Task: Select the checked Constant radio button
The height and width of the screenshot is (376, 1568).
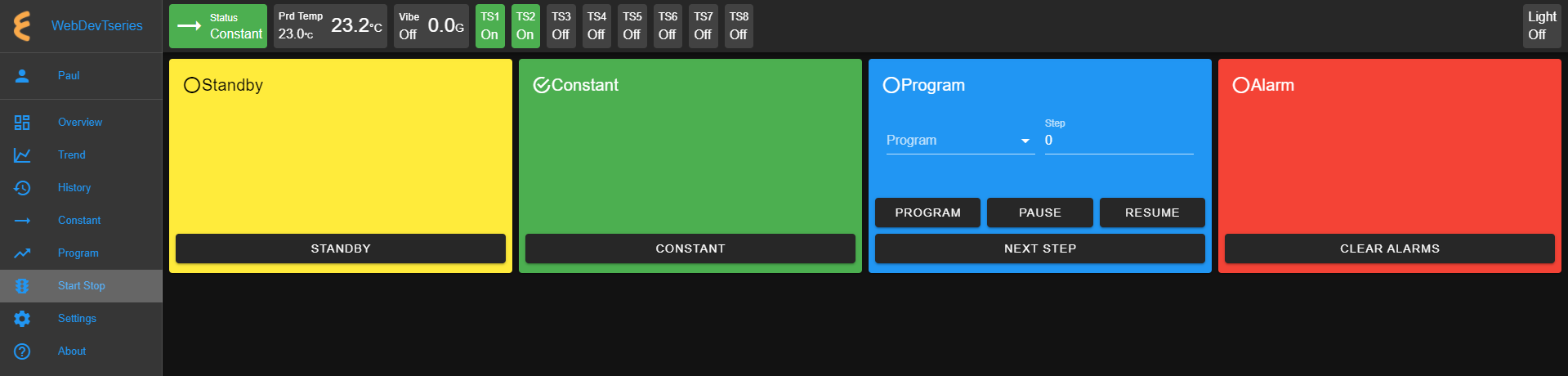Action: tap(542, 85)
